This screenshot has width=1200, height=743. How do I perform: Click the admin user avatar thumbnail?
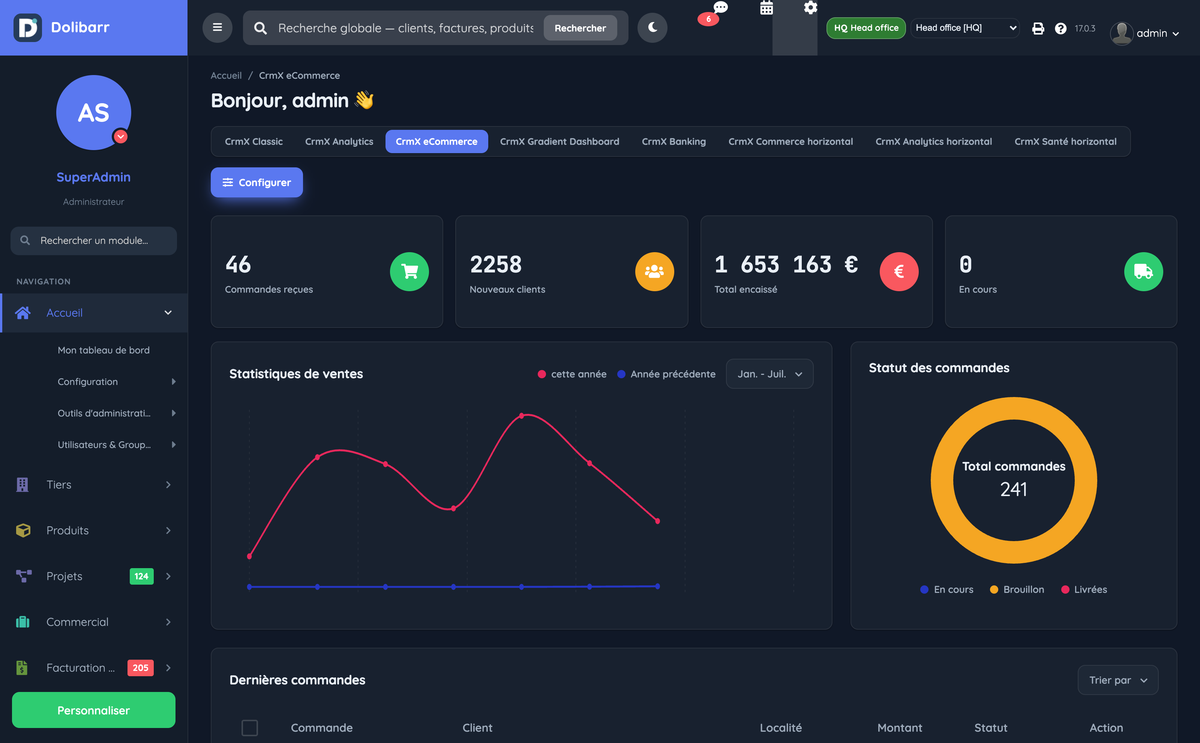pyautogui.click(x=1121, y=33)
